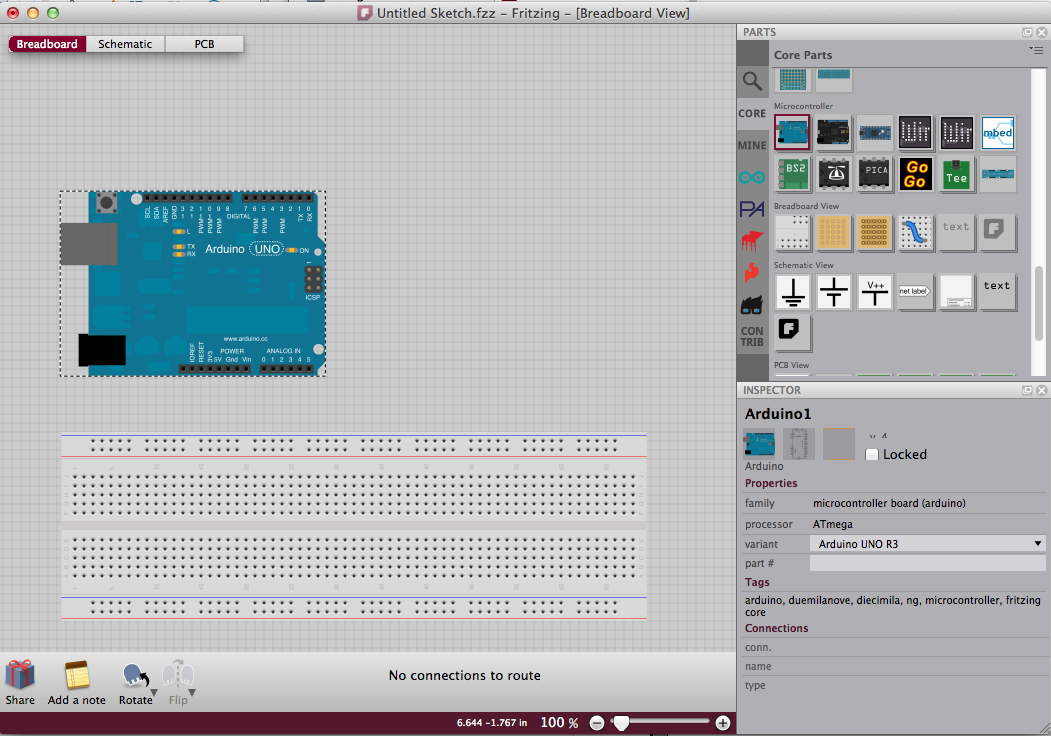Viewport: 1051px width, 736px height.
Task: Select the breadboard on the canvas
Action: (x=354, y=526)
